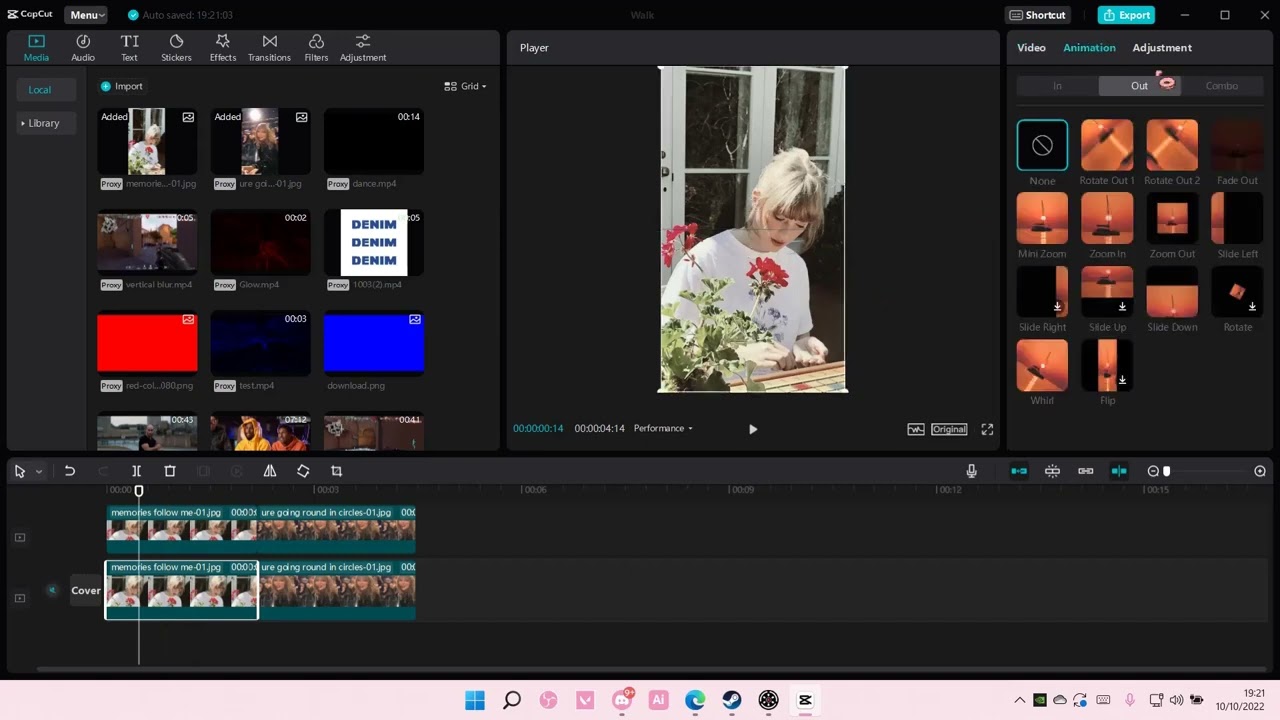Apply the Mini Zoom animation

pyautogui.click(x=1042, y=219)
